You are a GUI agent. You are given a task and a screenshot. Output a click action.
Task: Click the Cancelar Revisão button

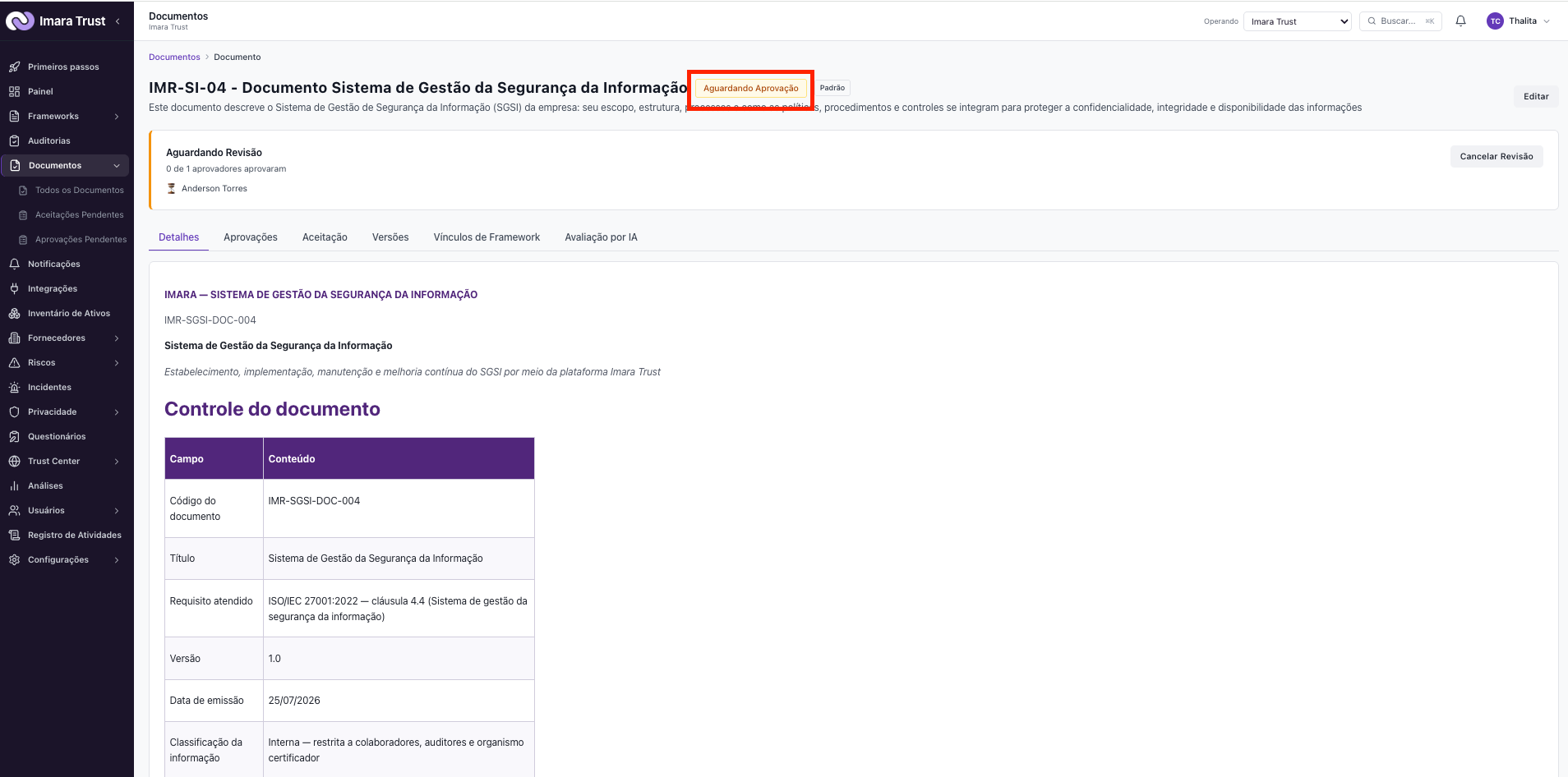[1497, 156]
